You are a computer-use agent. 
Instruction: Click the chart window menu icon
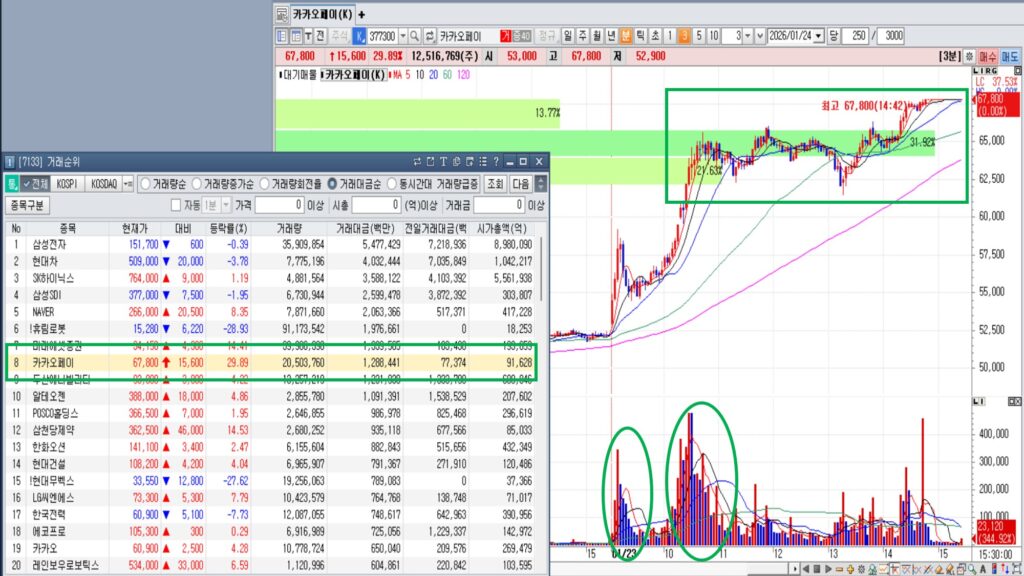pyautogui.click(x=283, y=14)
